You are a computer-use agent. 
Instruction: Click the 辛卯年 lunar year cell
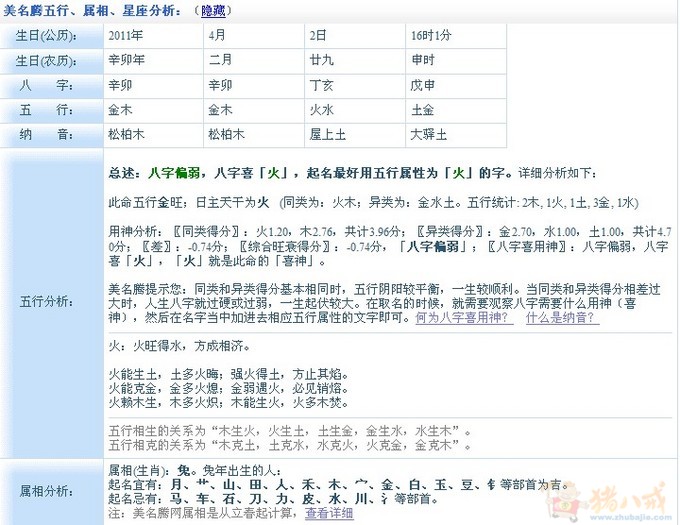pyautogui.click(x=154, y=61)
